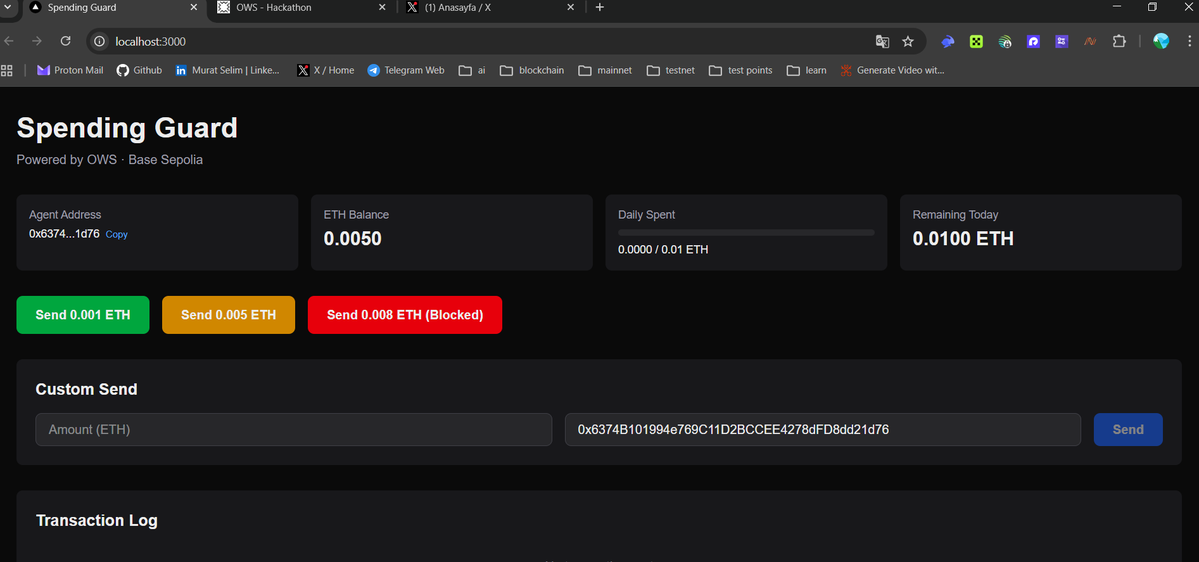1199x562 pixels.
Task: Open the tab search dropdown arrow
Action: click(x=8, y=7)
